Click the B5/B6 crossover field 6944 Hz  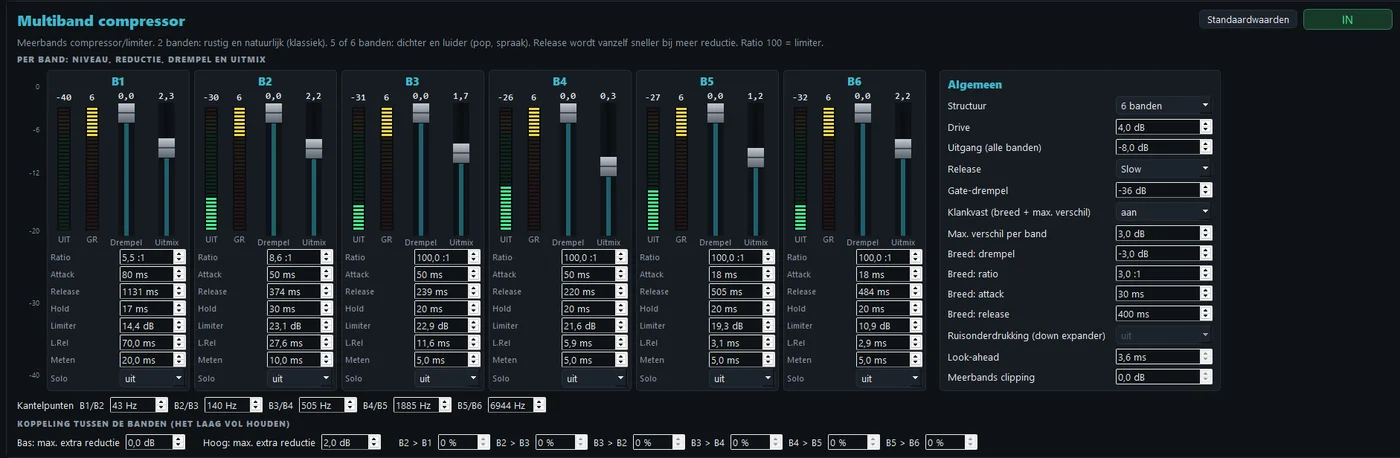pyautogui.click(x=517, y=406)
